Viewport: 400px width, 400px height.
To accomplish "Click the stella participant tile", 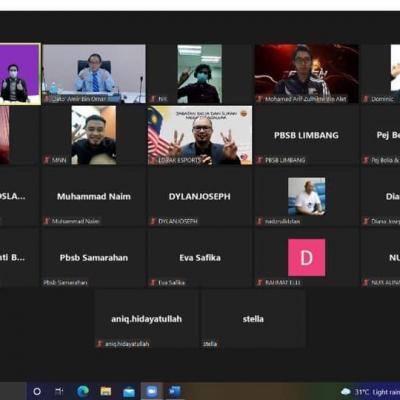I will click(253, 319).
